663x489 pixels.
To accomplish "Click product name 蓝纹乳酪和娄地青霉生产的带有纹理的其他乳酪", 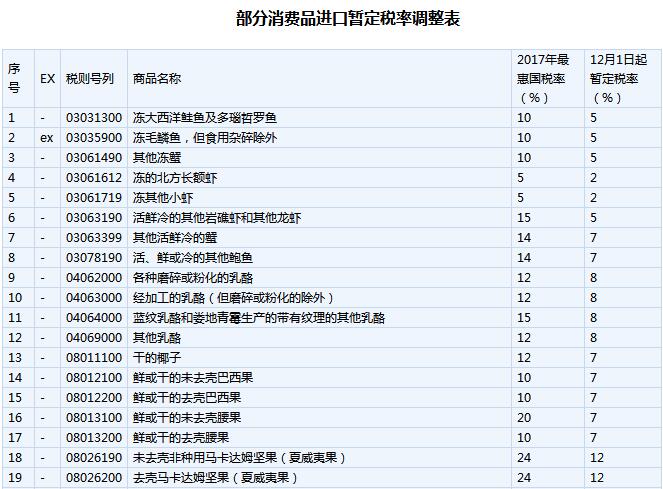I will pos(259,318).
